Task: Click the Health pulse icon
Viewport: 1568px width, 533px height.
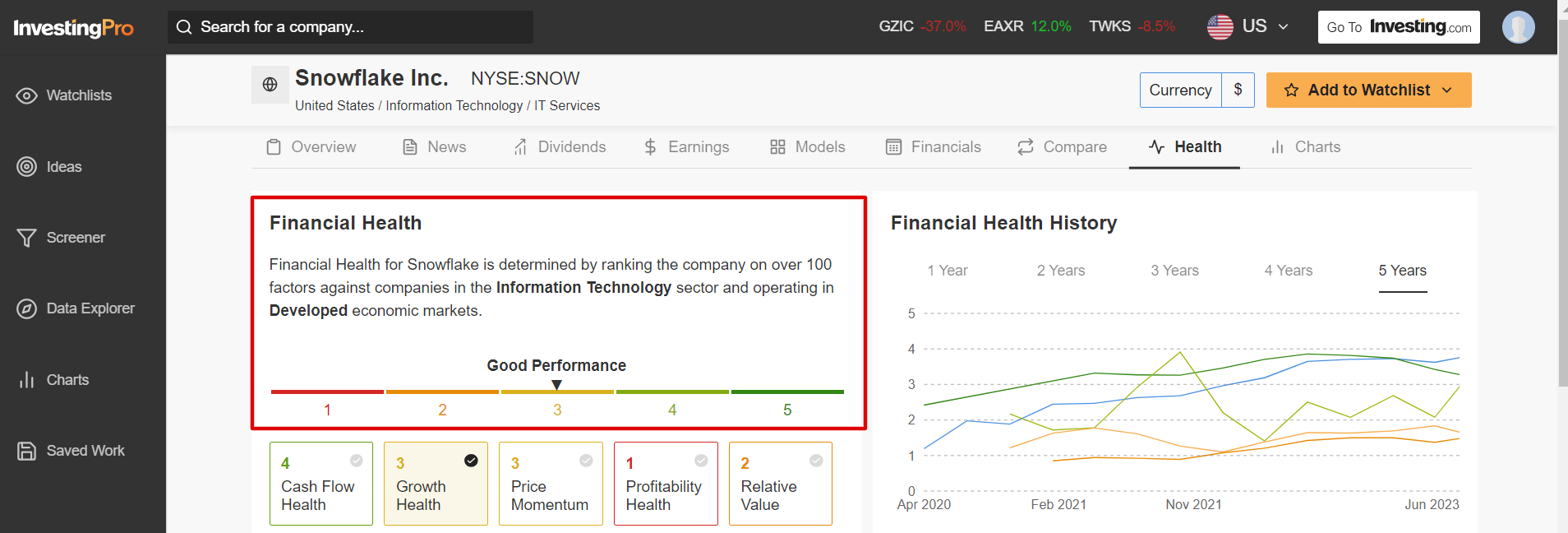Action: pos(1156,147)
